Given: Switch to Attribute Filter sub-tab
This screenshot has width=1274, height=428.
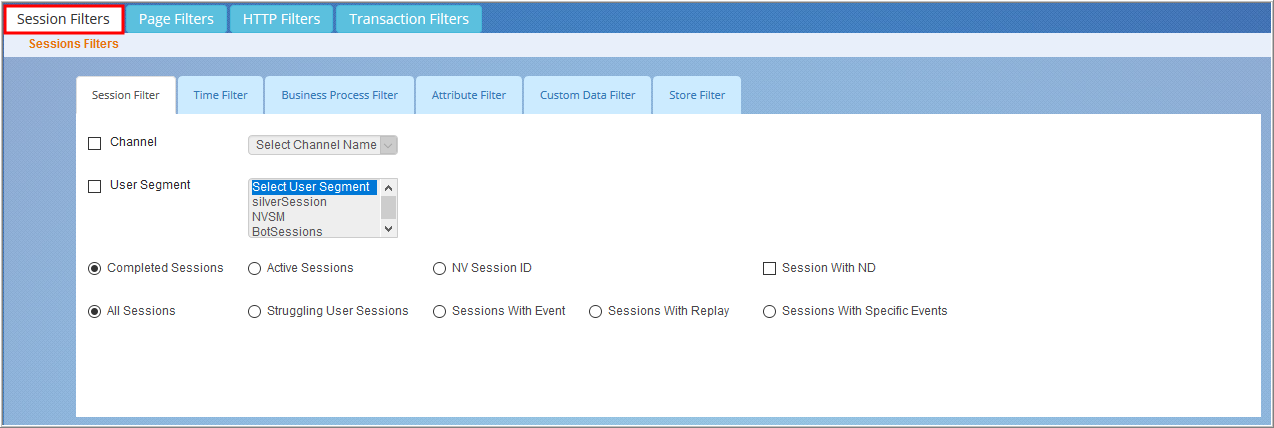Looking at the screenshot, I should coord(469,95).
